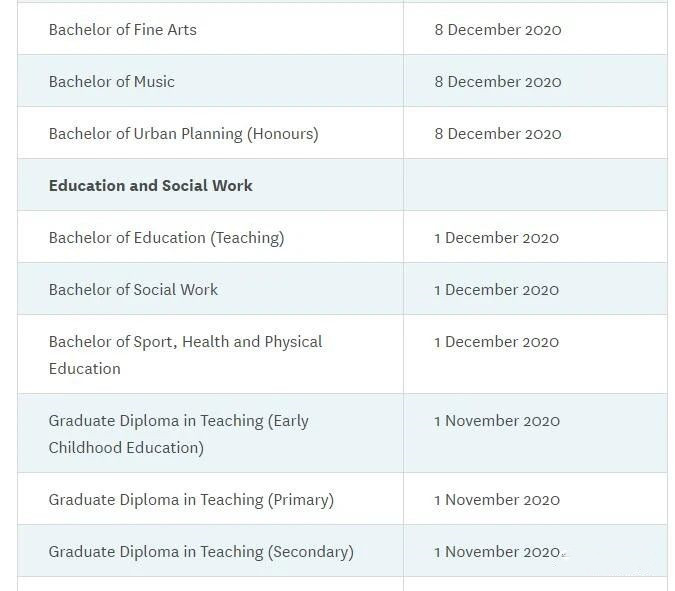Select Bachelor of Sport, Health and Physical Education

pyautogui.click(x=186, y=355)
